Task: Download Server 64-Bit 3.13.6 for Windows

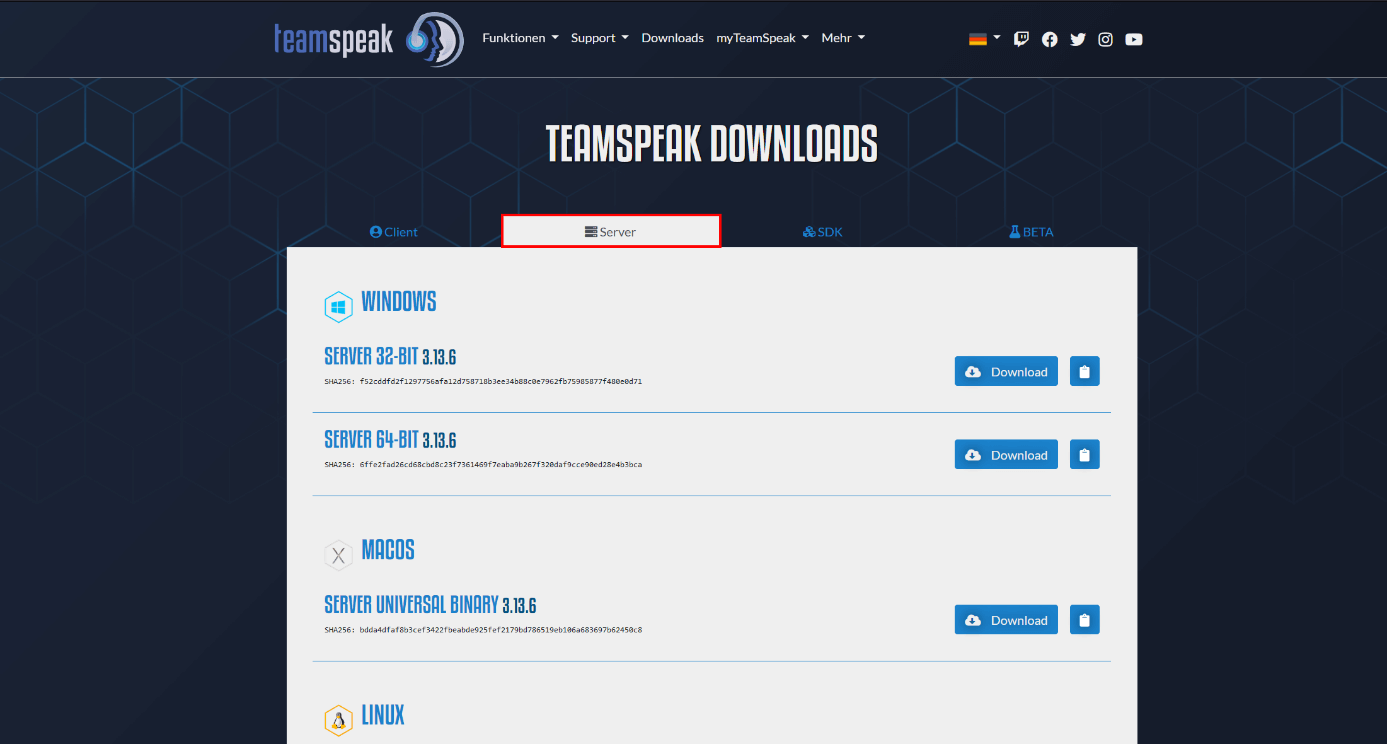Action: point(1006,454)
